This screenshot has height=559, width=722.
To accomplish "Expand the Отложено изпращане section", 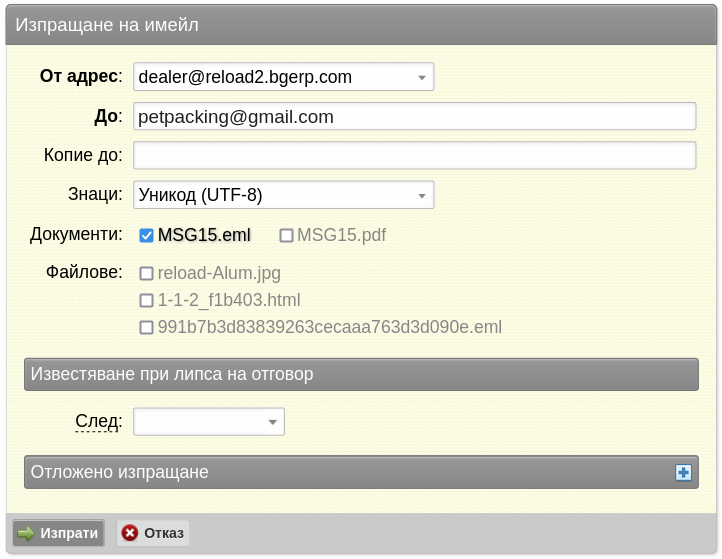I will [x=361, y=472].
